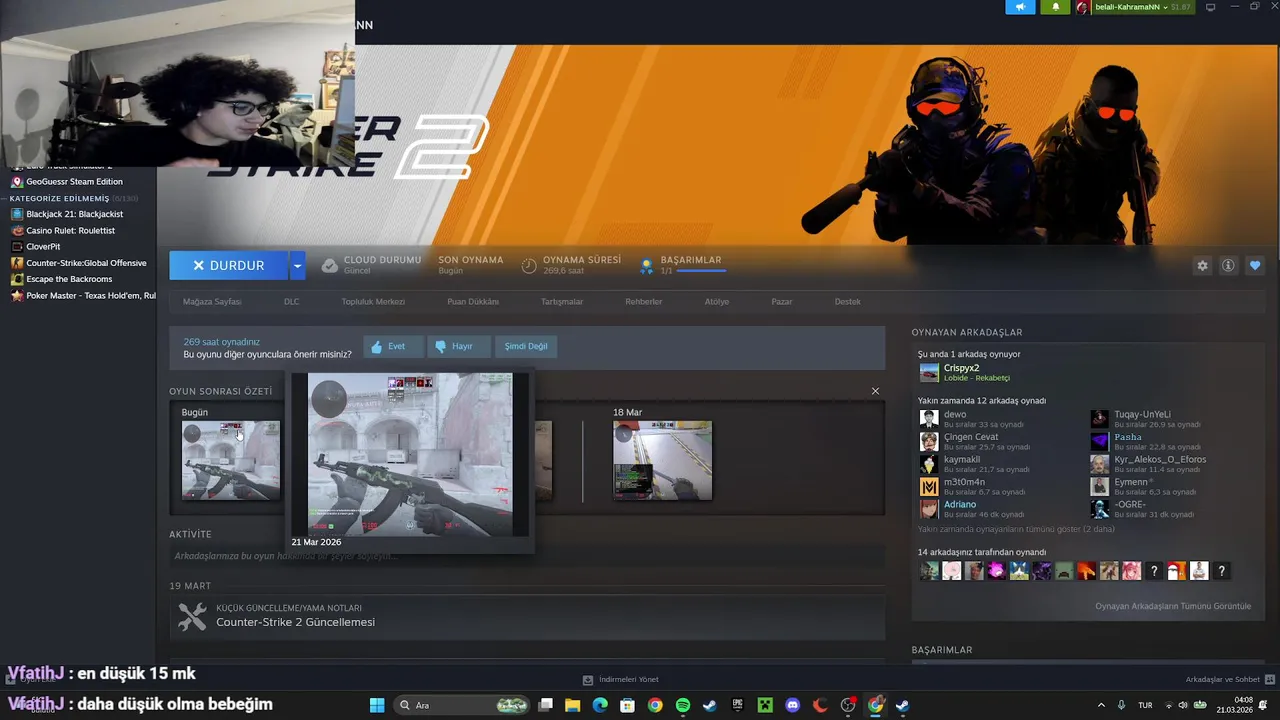Viewport: 1280px width, 720px height.
Task: Open the Mağaza Sayfası tab
Action: (x=212, y=301)
